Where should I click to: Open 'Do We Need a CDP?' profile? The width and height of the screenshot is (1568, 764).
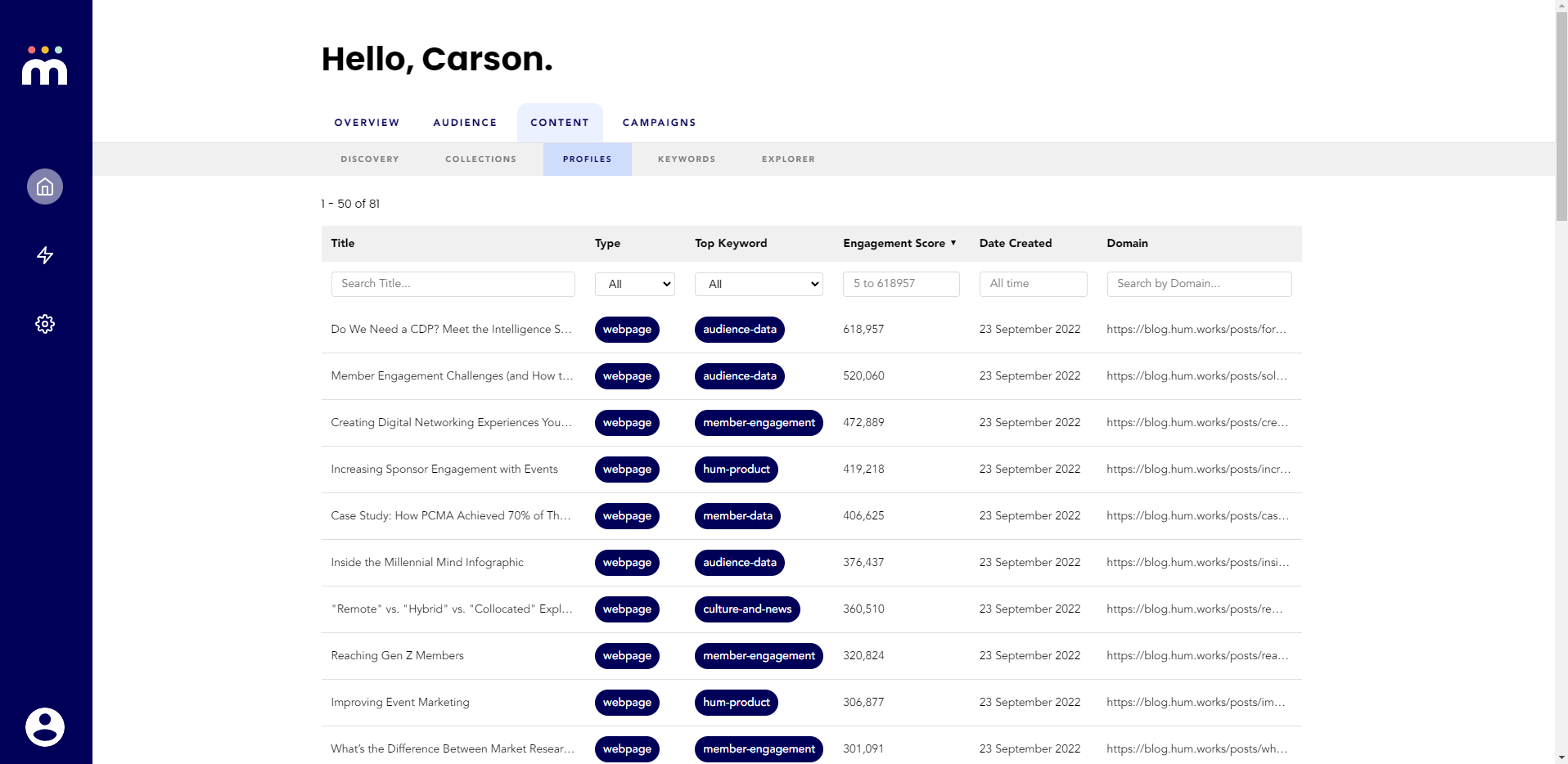(x=451, y=329)
